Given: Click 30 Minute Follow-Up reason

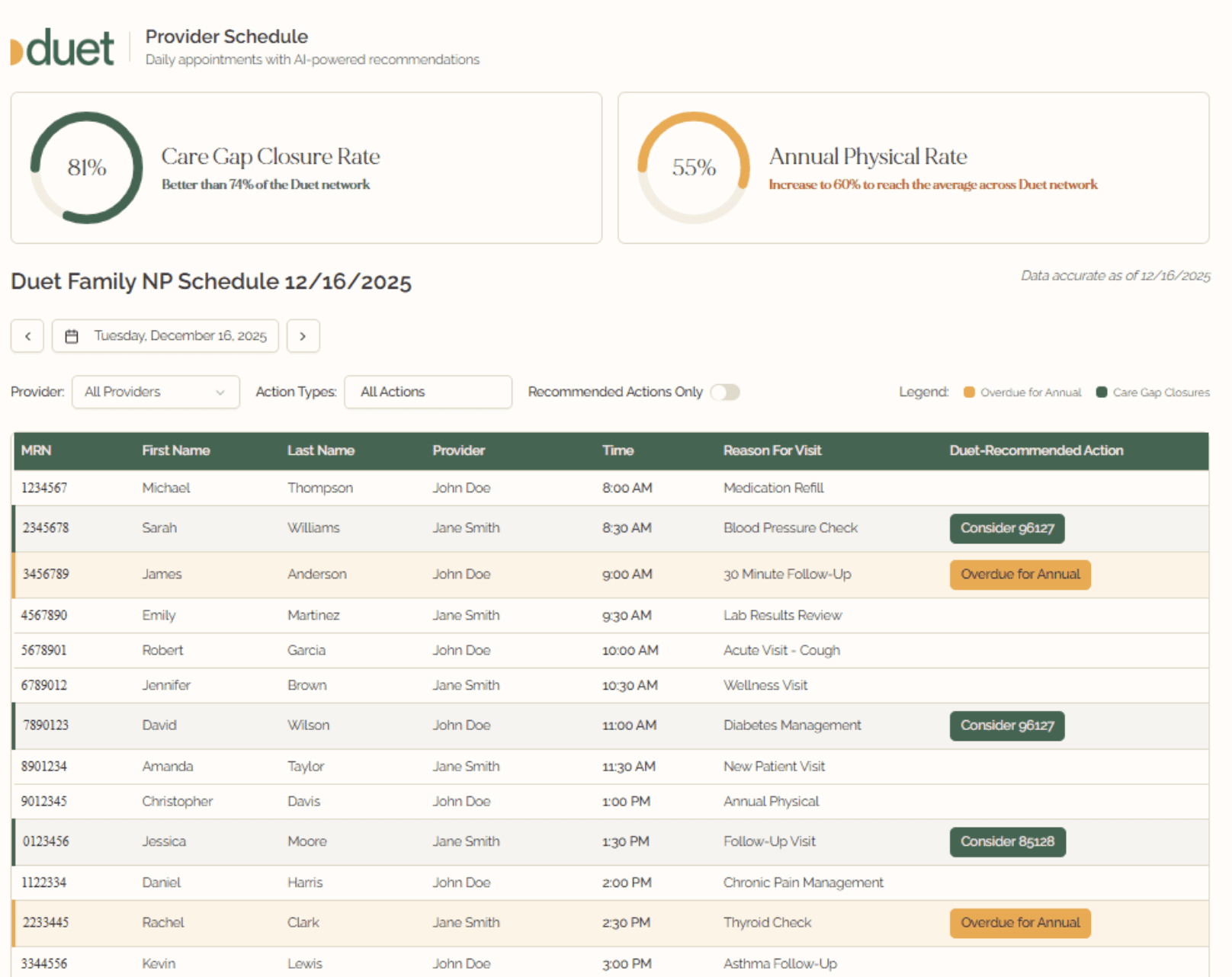Looking at the screenshot, I should pos(787,575).
